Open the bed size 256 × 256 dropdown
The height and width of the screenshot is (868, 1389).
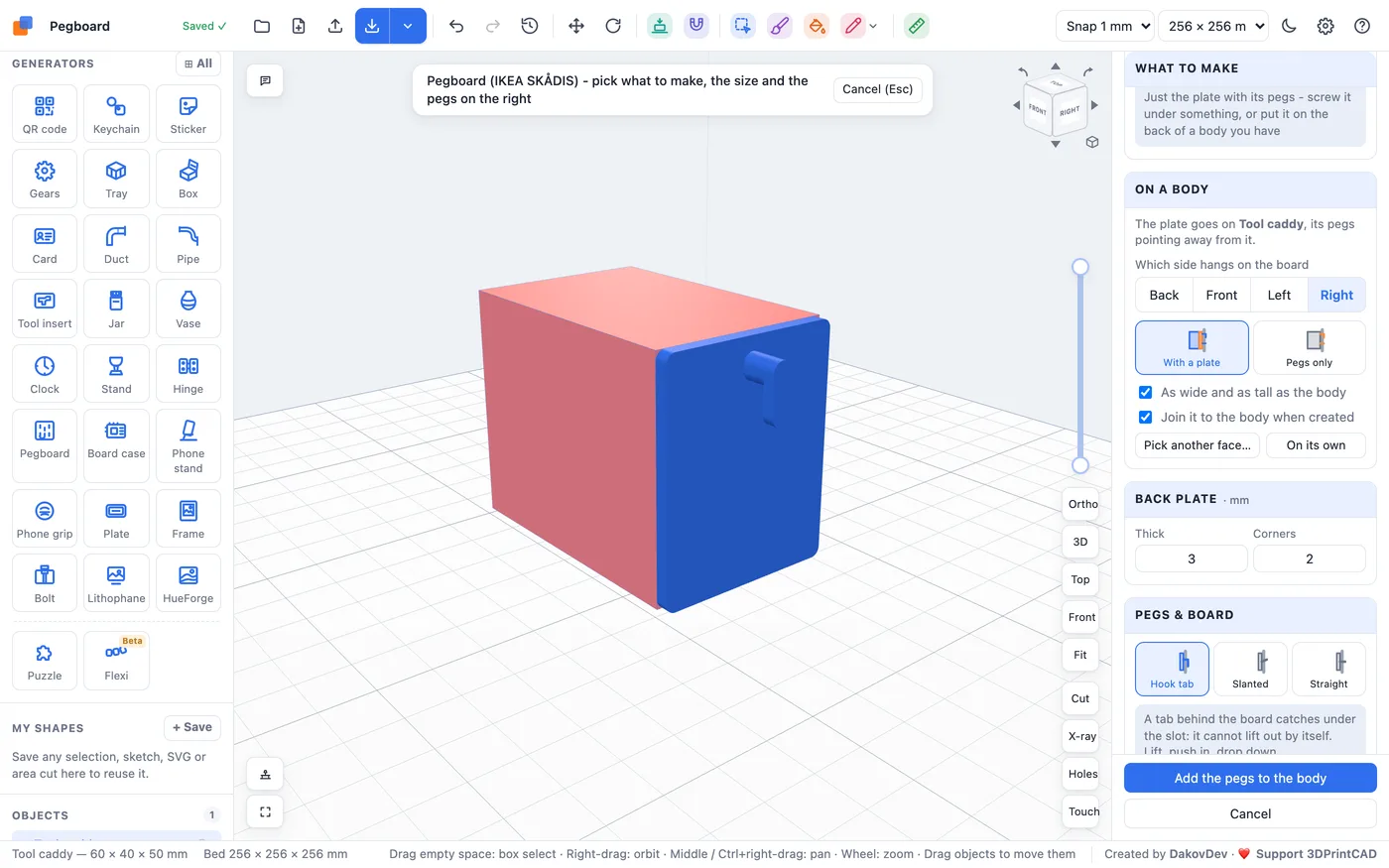(1214, 26)
